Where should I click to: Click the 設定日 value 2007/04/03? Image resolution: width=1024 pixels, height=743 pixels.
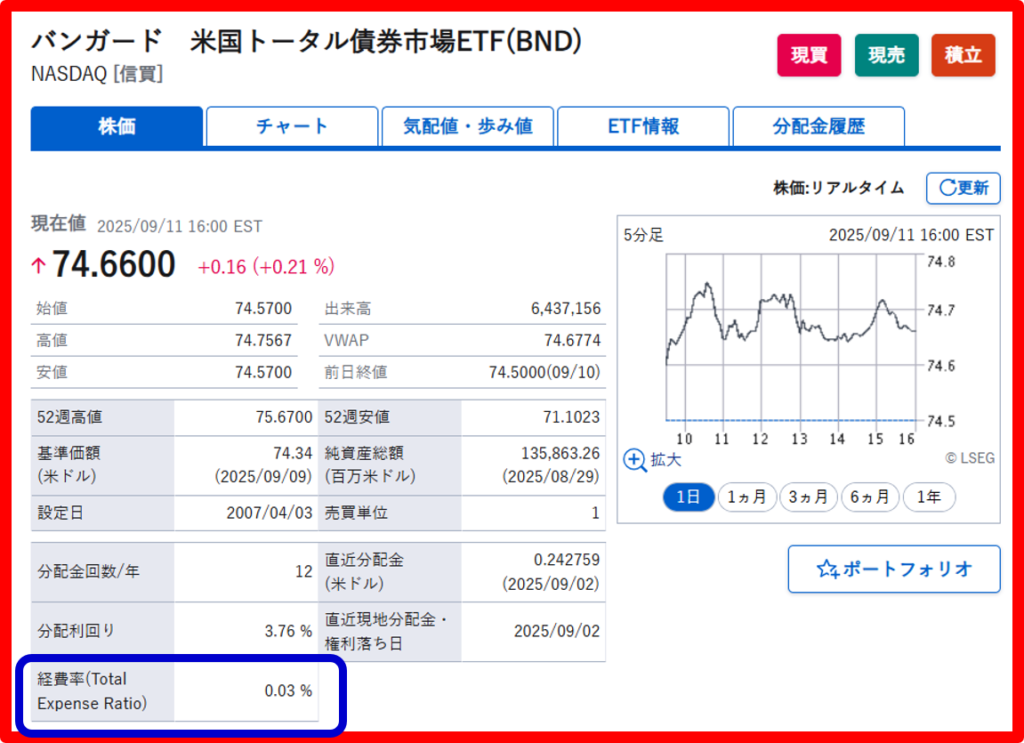270,513
